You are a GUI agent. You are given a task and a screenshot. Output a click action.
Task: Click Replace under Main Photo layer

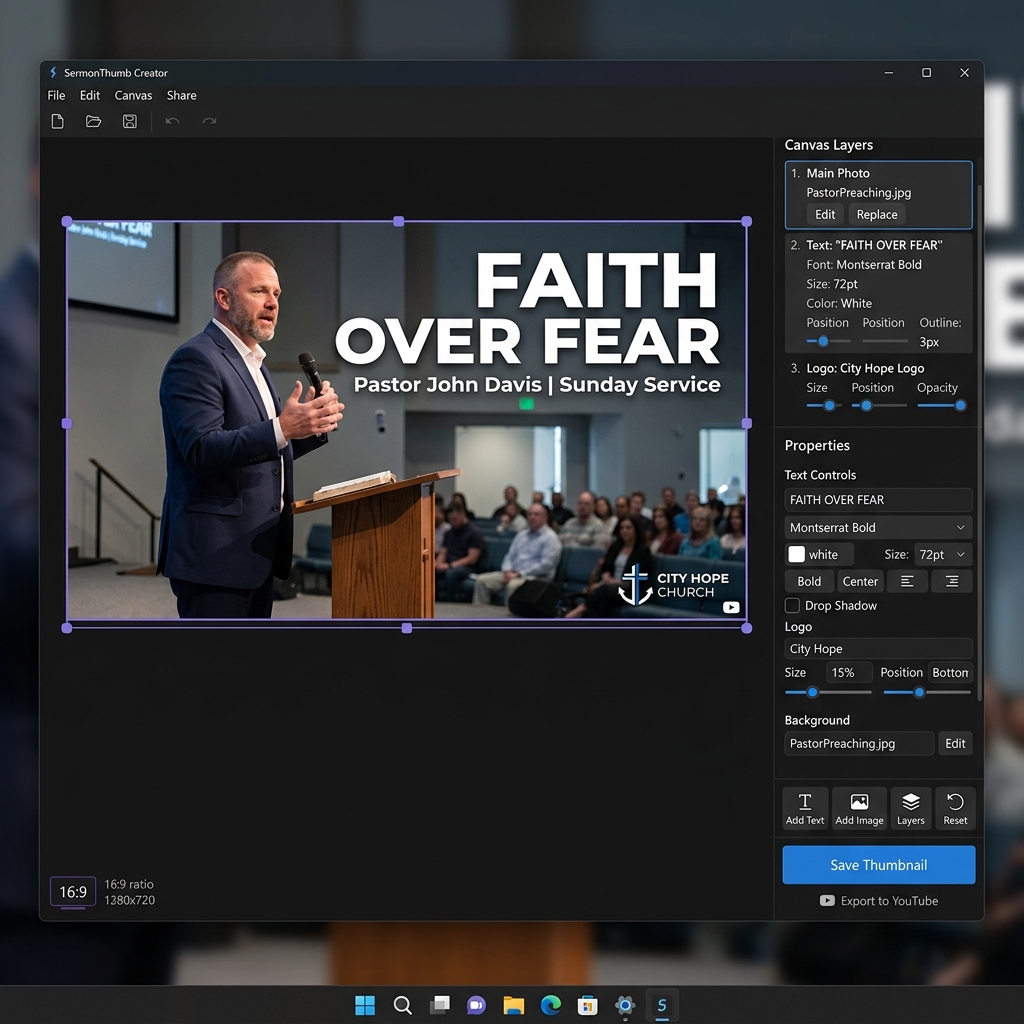(x=877, y=214)
